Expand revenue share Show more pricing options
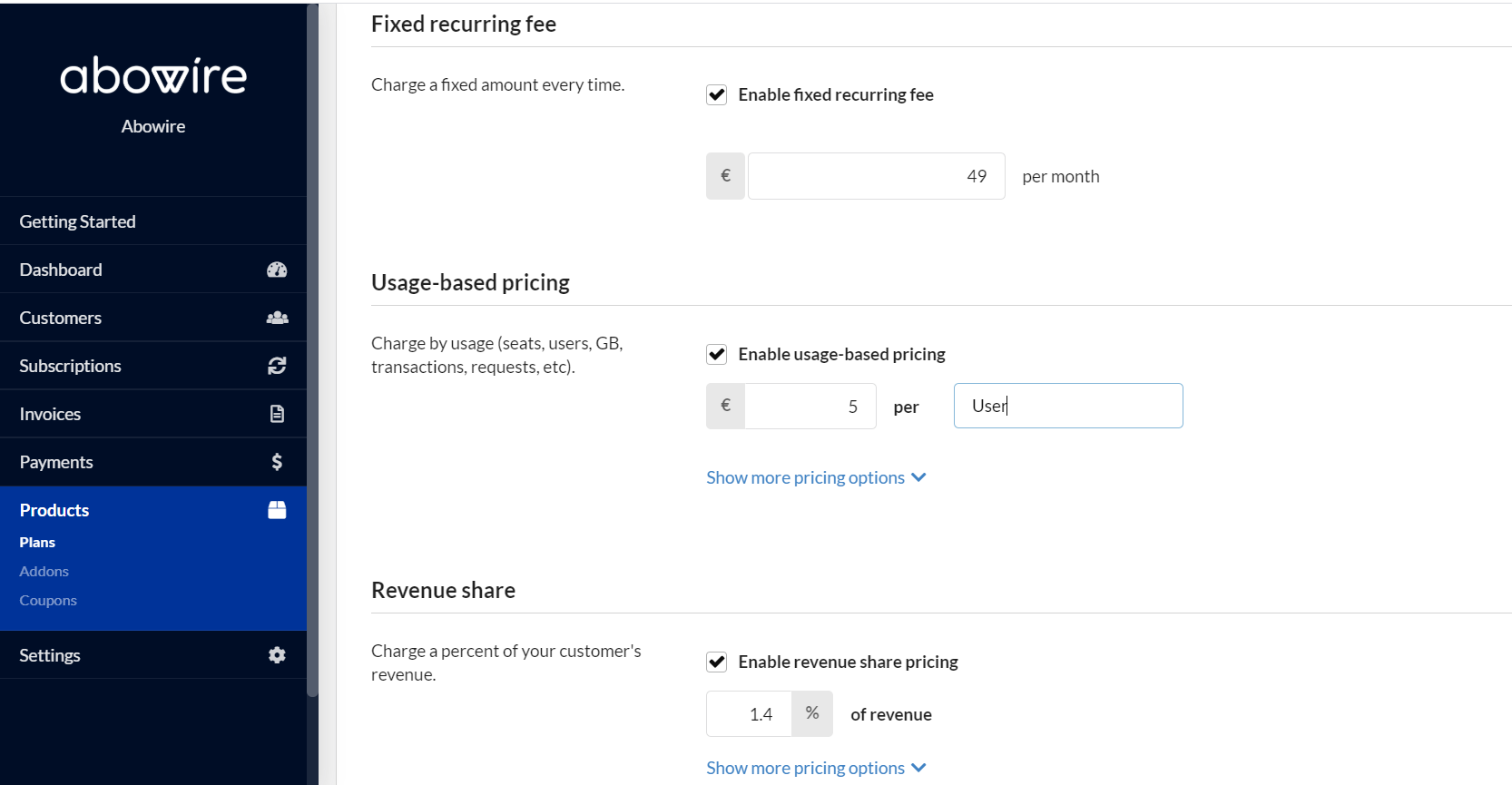Viewport: 1512px width, 785px height. [x=816, y=768]
